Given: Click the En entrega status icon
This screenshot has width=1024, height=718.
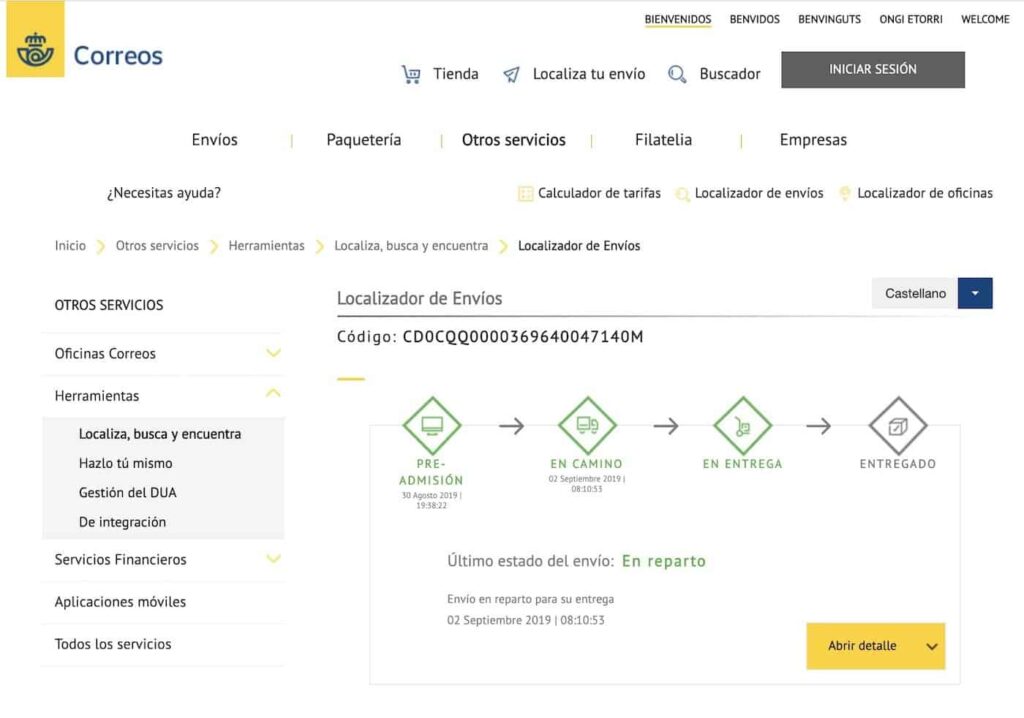Looking at the screenshot, I should point(742,426).
